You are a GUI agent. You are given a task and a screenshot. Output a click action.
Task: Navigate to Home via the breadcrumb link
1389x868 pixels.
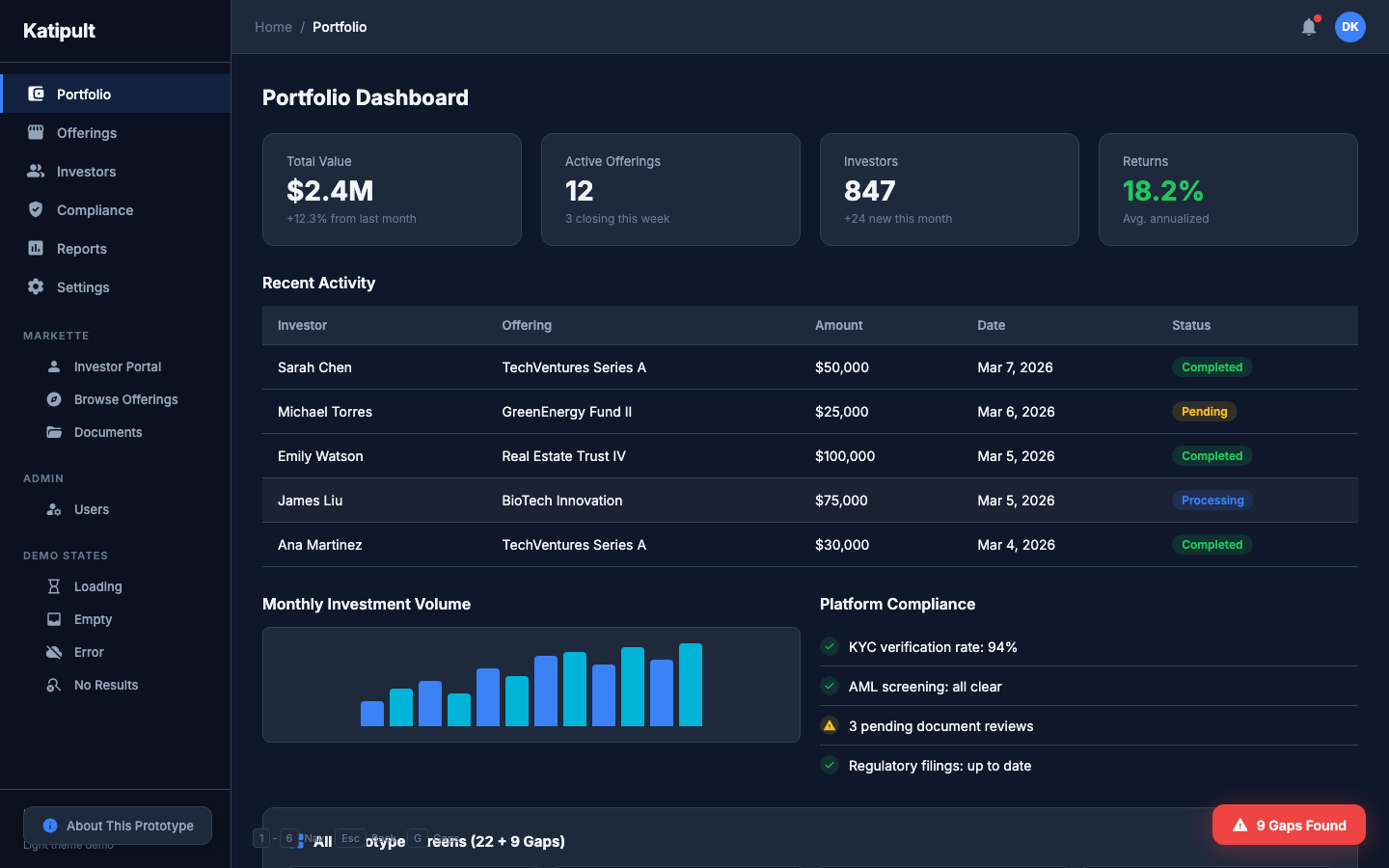(273, 27)
